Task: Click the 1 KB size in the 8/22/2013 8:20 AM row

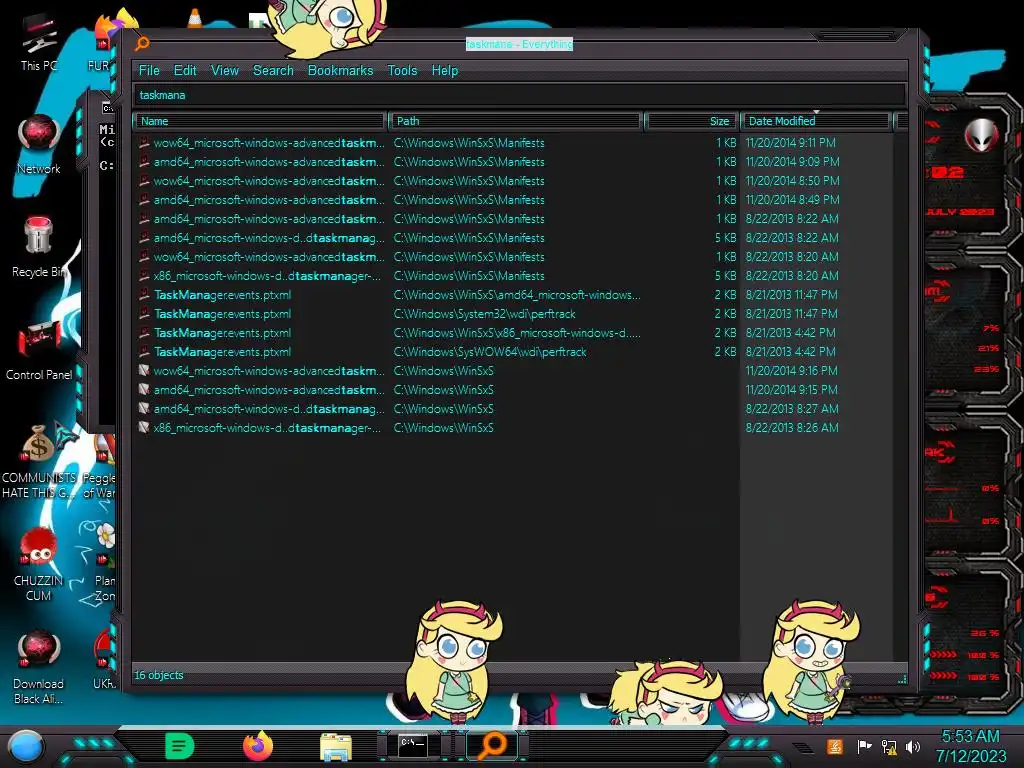Action: (x=726, y=257)
